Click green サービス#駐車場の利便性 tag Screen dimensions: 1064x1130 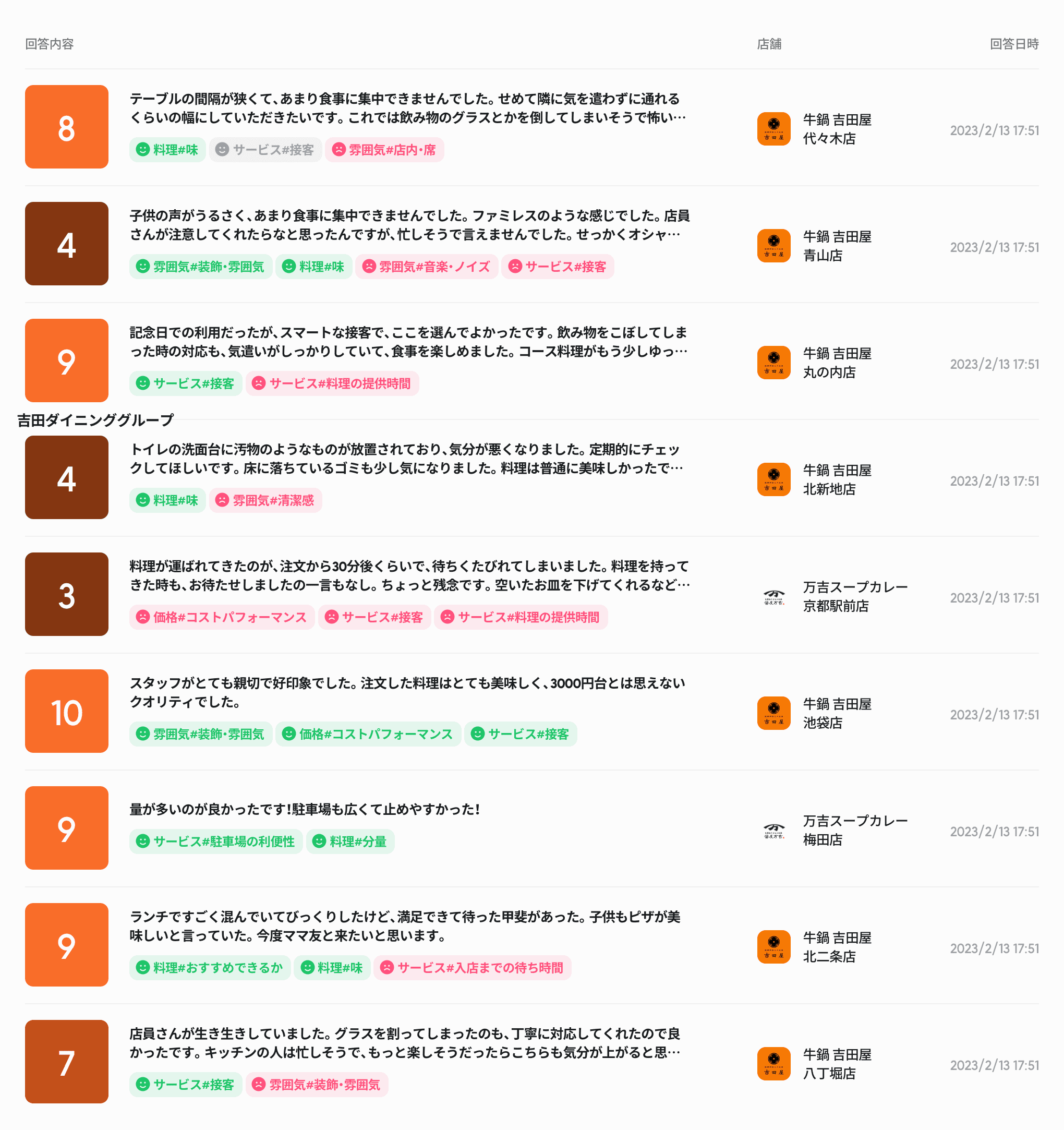pos(216,842)
